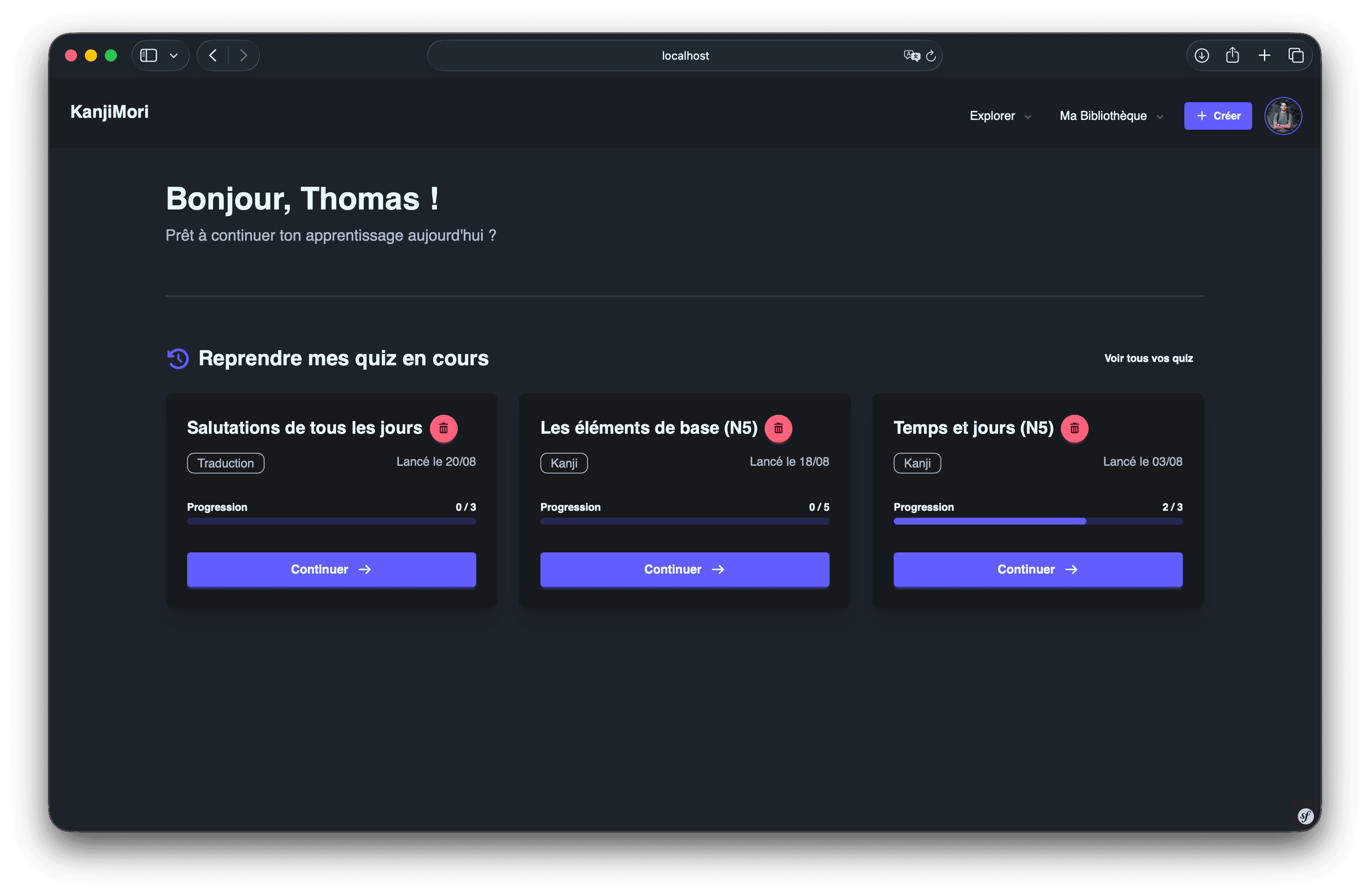
Task: Delete the Salutations de tous les jours quiz
Action: click(x=443, y=428)
